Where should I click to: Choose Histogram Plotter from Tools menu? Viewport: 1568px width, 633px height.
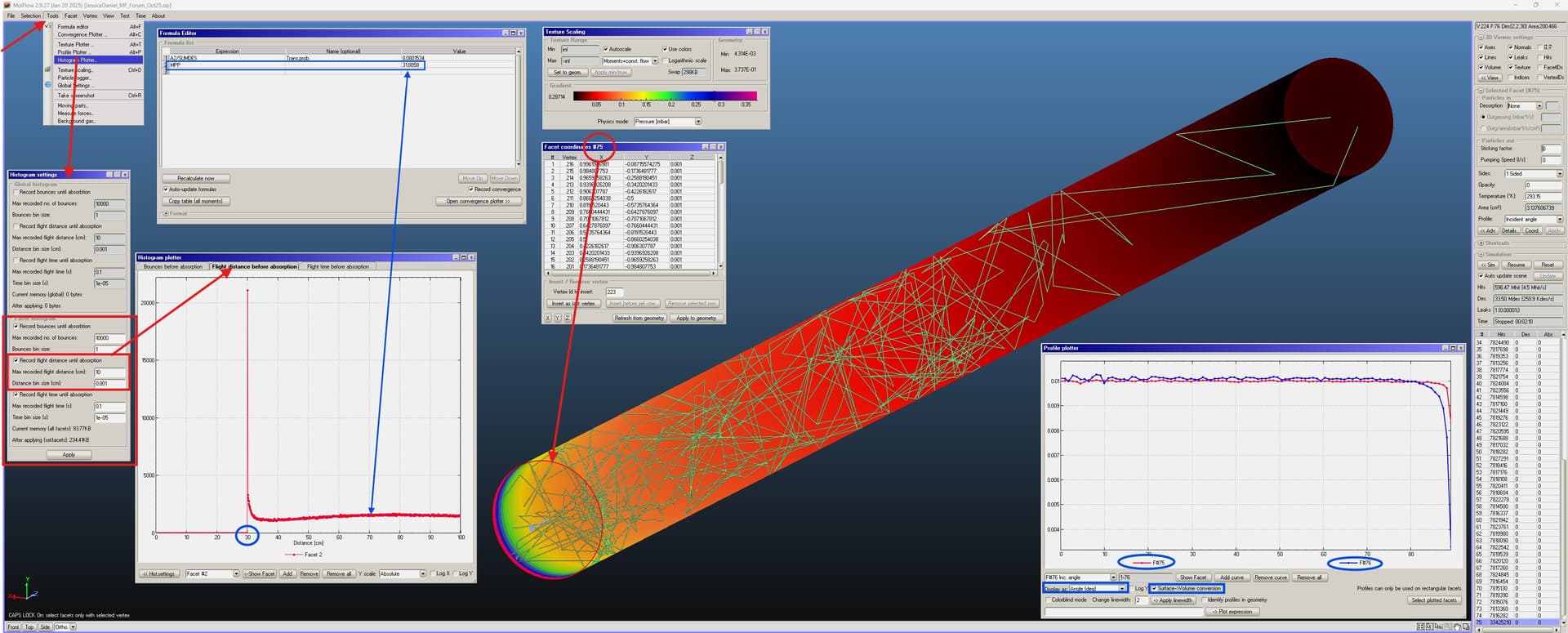tap(77, 60)
